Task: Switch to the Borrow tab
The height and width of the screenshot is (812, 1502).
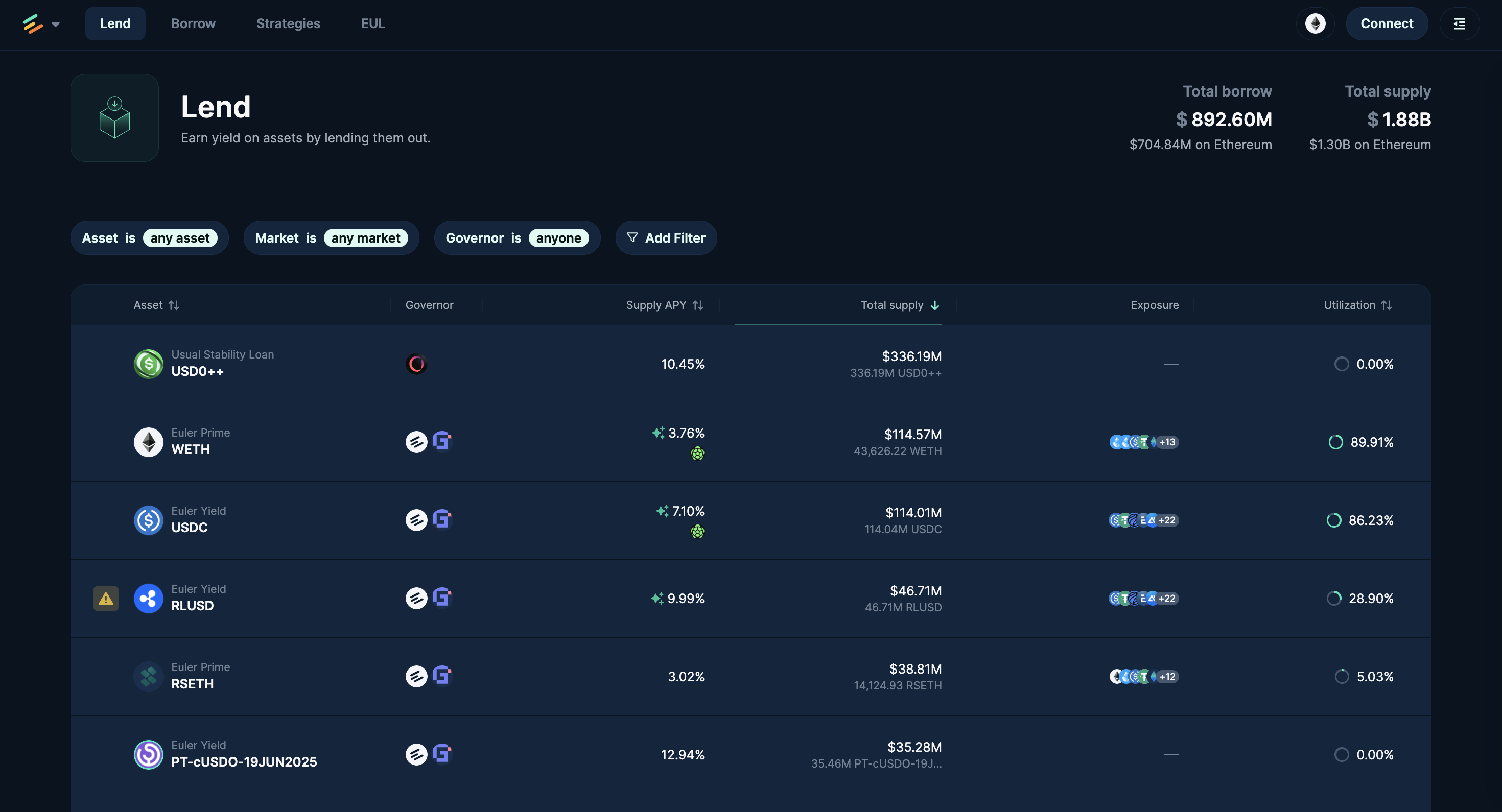Action: pos(193,24)
